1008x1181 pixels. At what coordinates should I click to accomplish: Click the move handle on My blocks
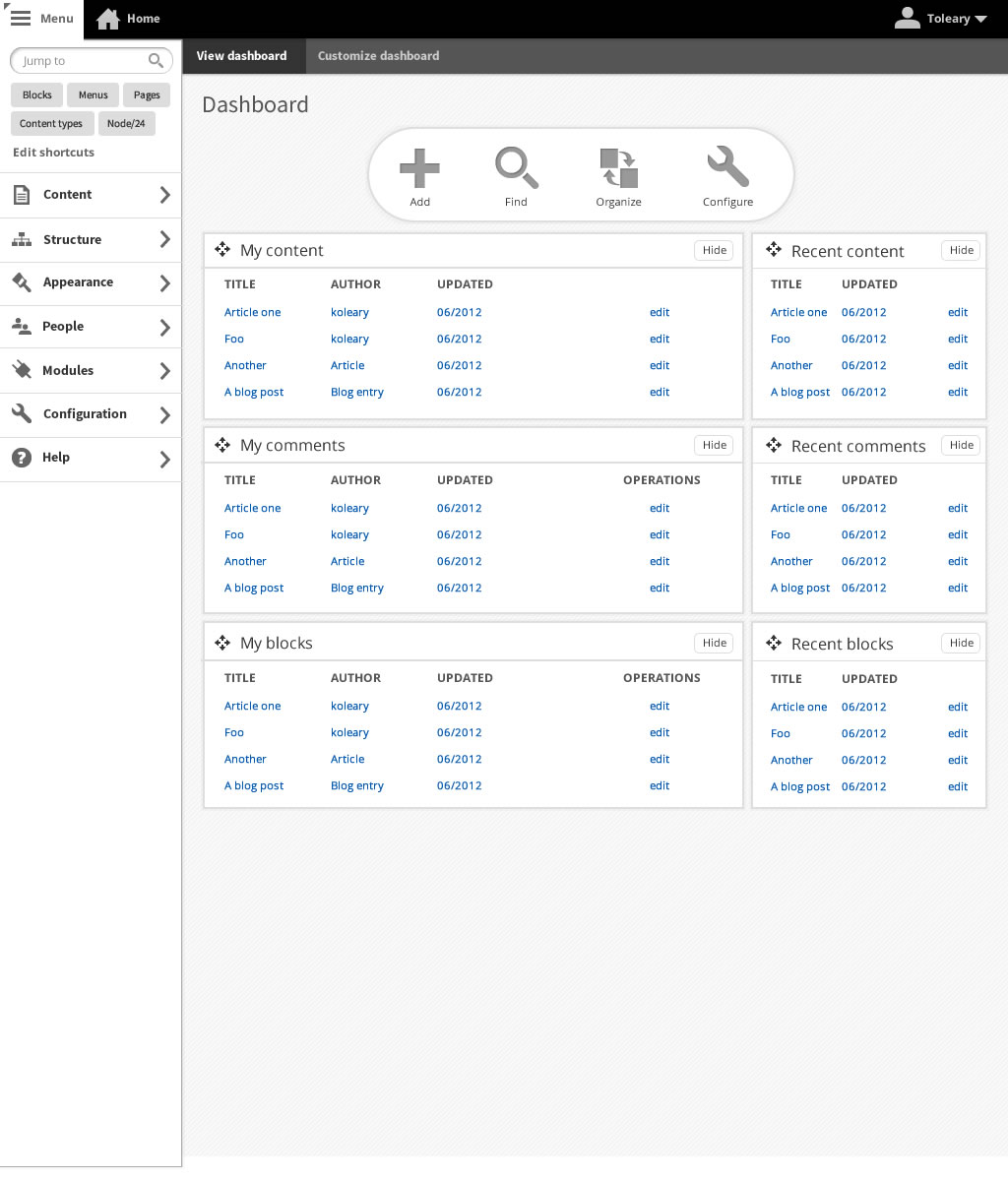pos(222,643)
